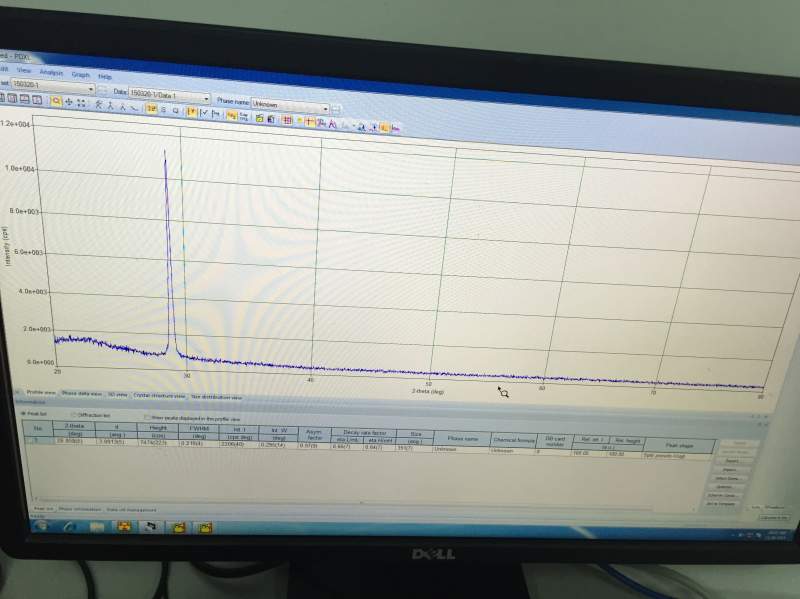800x599 pixels.
Task: Expand the Data dropdown showing 150320-1/Data 1
Action: (206, 98)
